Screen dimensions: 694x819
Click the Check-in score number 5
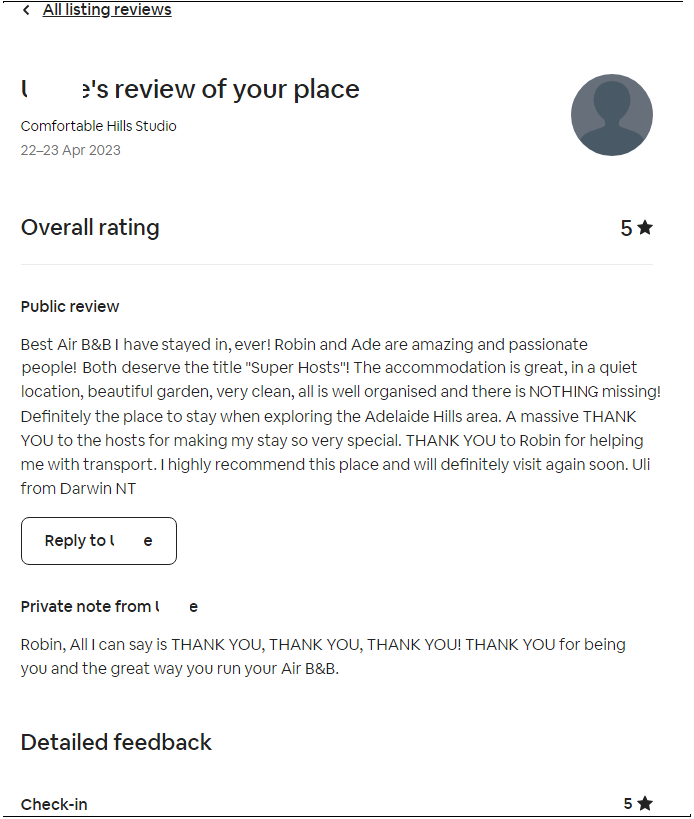[628, 803]
